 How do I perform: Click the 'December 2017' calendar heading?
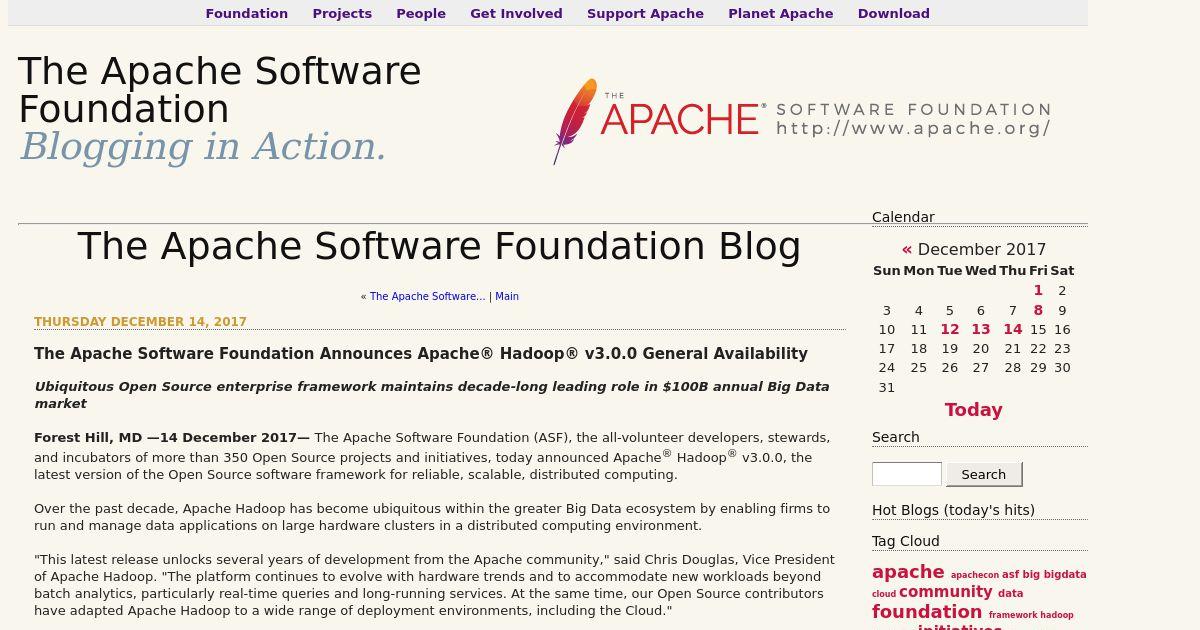(x=981, y=249)
